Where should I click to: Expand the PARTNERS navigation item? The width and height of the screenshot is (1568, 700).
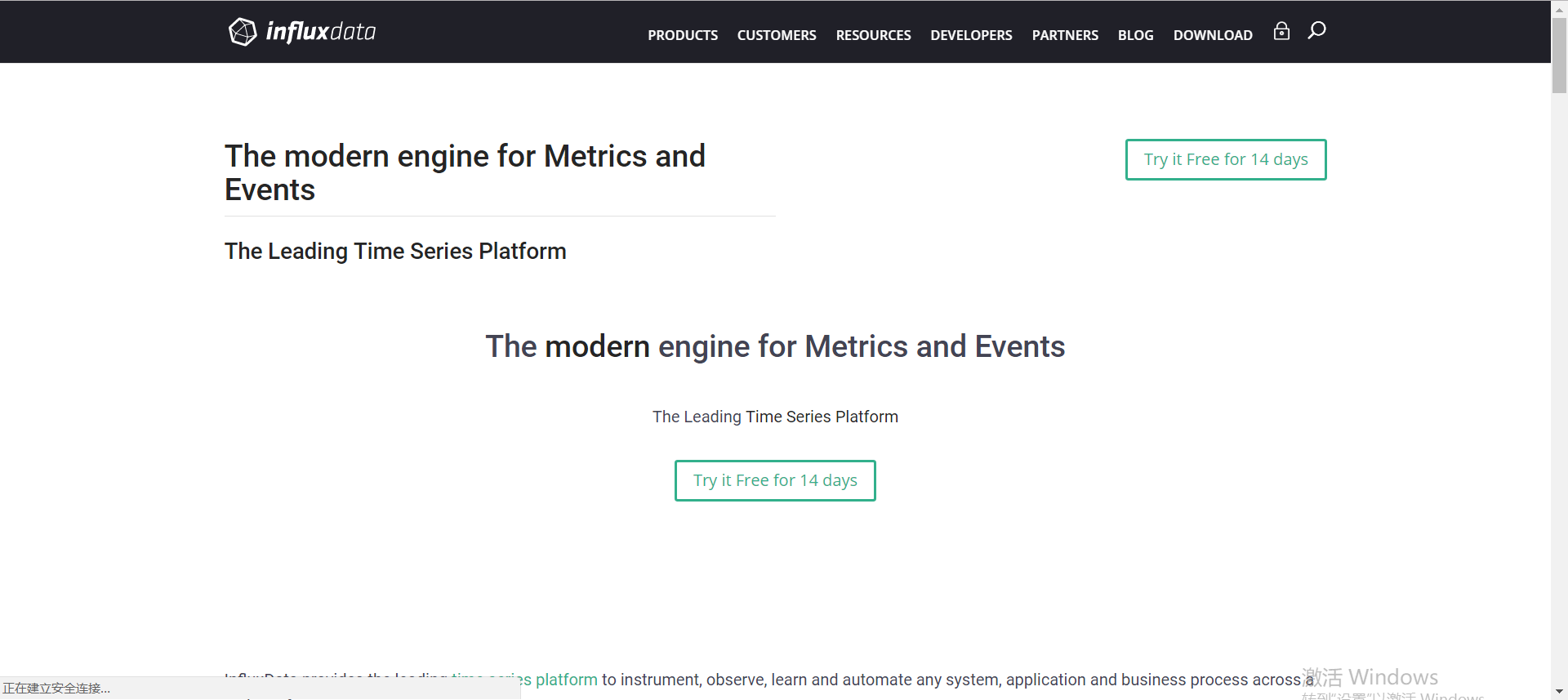point(1065,35)
